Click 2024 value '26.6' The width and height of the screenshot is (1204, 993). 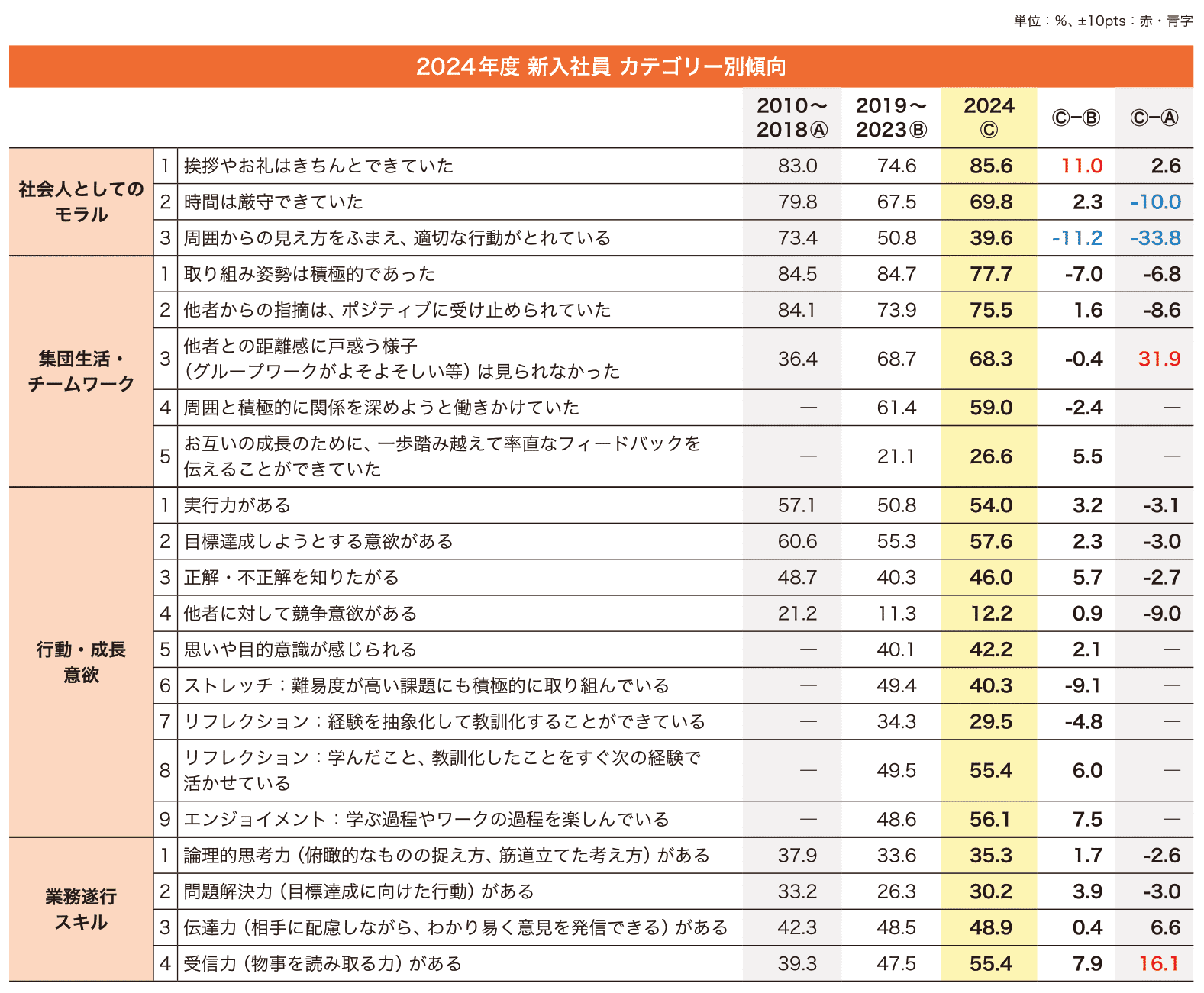(x=991, y=456)
